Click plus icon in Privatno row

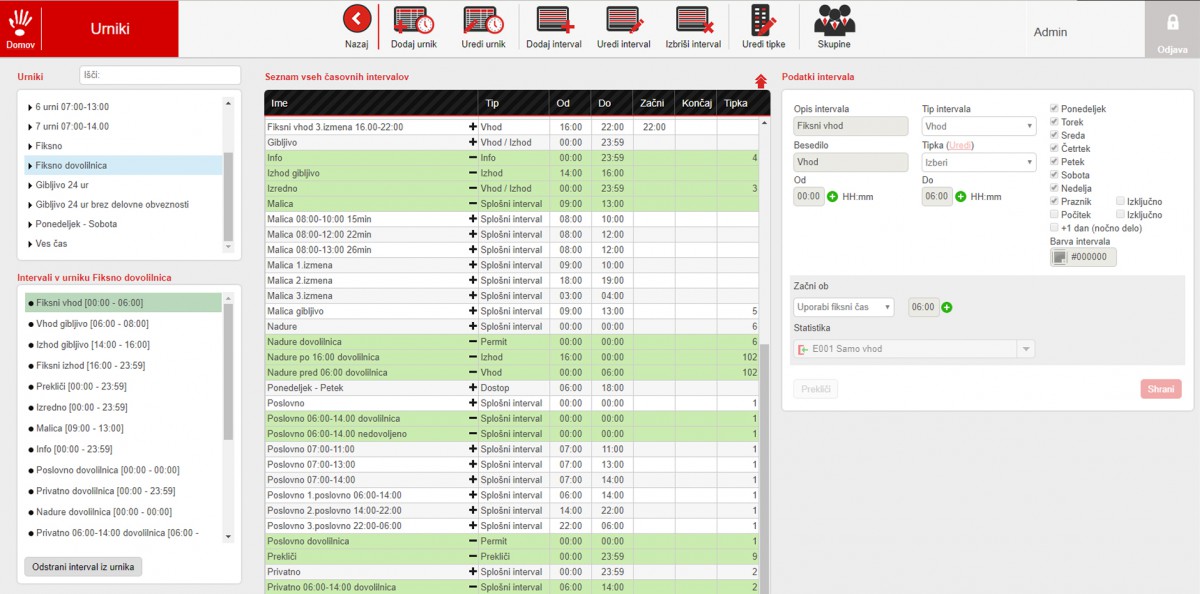pyautogui.click(x=472, y=572)
